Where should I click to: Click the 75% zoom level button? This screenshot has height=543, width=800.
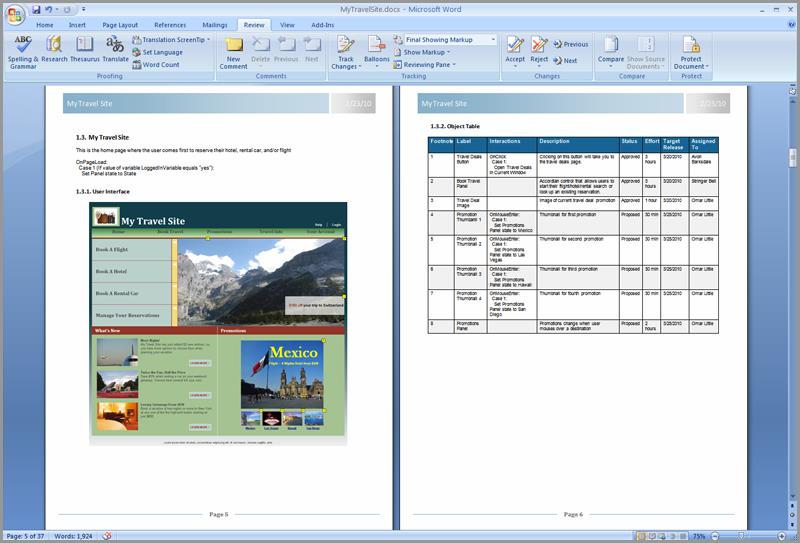click(699, 536)
